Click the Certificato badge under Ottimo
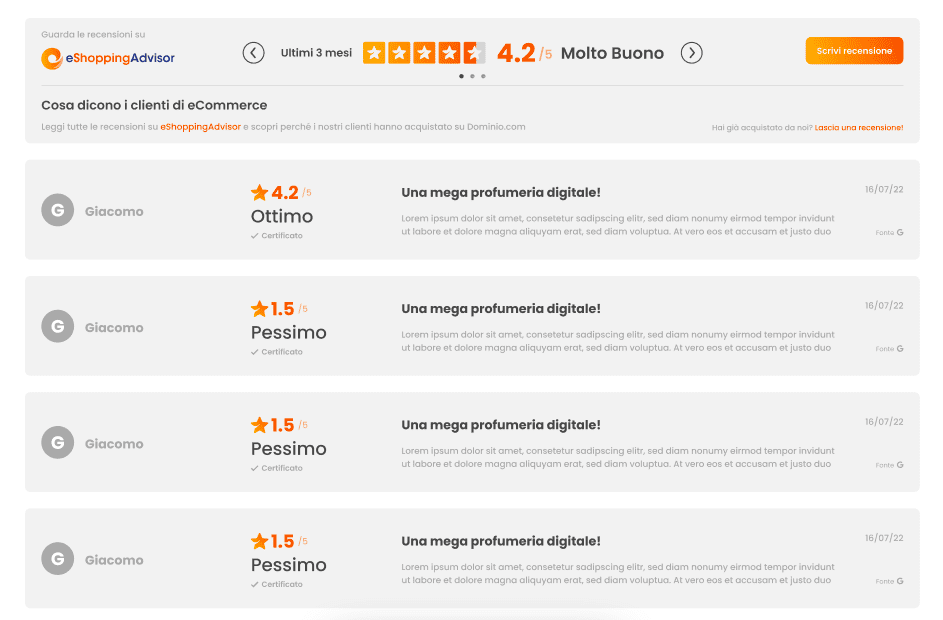The height and width of the screenshot is (620, 943). (277, 236)
